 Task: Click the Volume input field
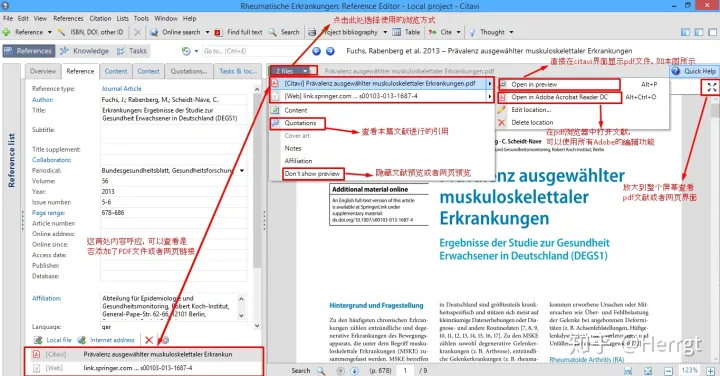point(174,181)
